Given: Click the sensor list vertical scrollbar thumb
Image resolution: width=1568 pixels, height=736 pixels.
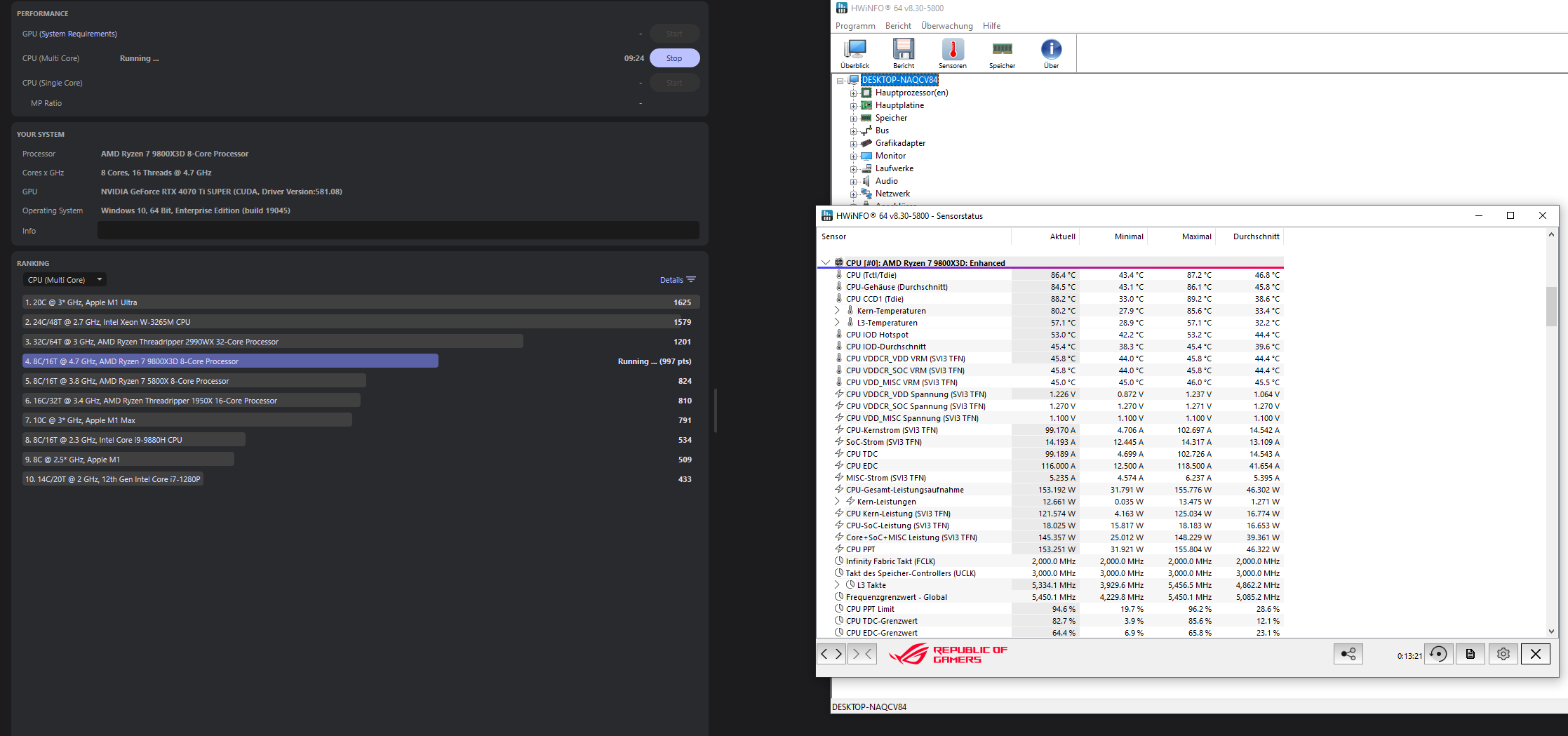Looking at the screenshot, I should point(1551,307).
